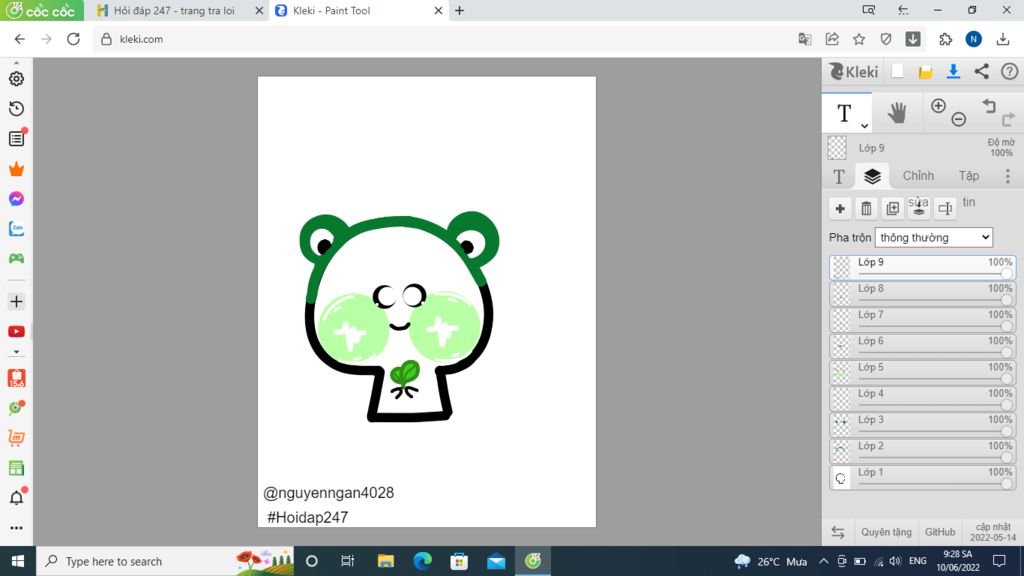
Task: Zoom out with the minus magnifier
Action: click(959, 119)
